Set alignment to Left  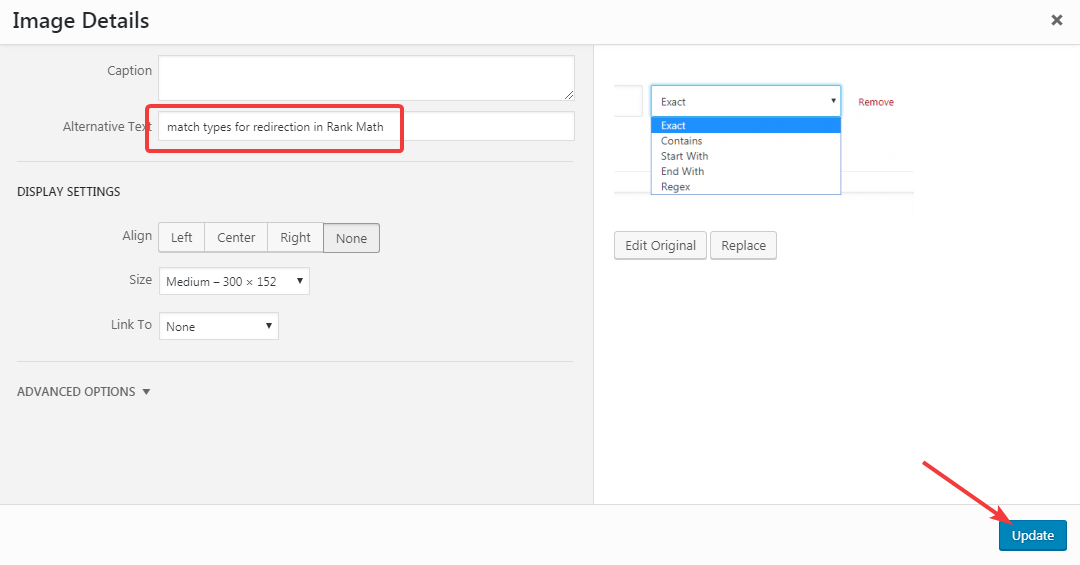coord(181,238)
